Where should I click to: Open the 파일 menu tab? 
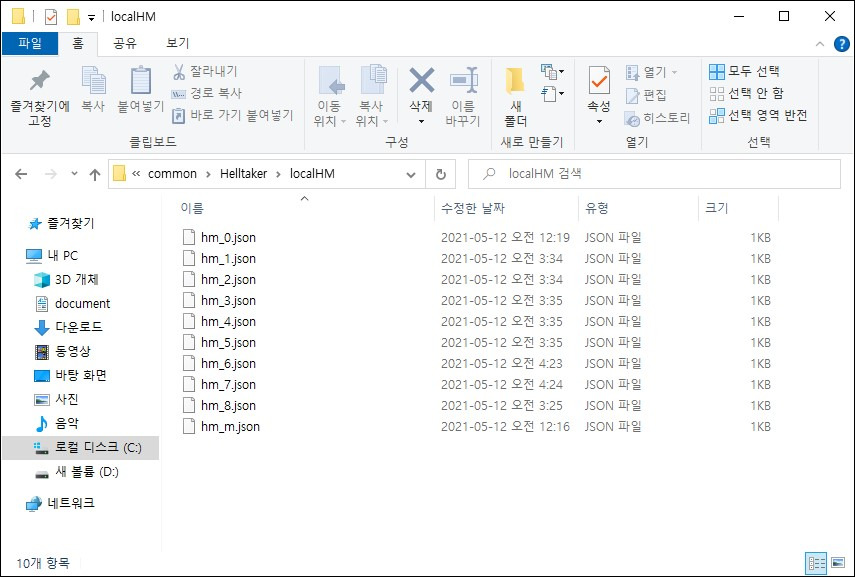(x=30, y=43)
